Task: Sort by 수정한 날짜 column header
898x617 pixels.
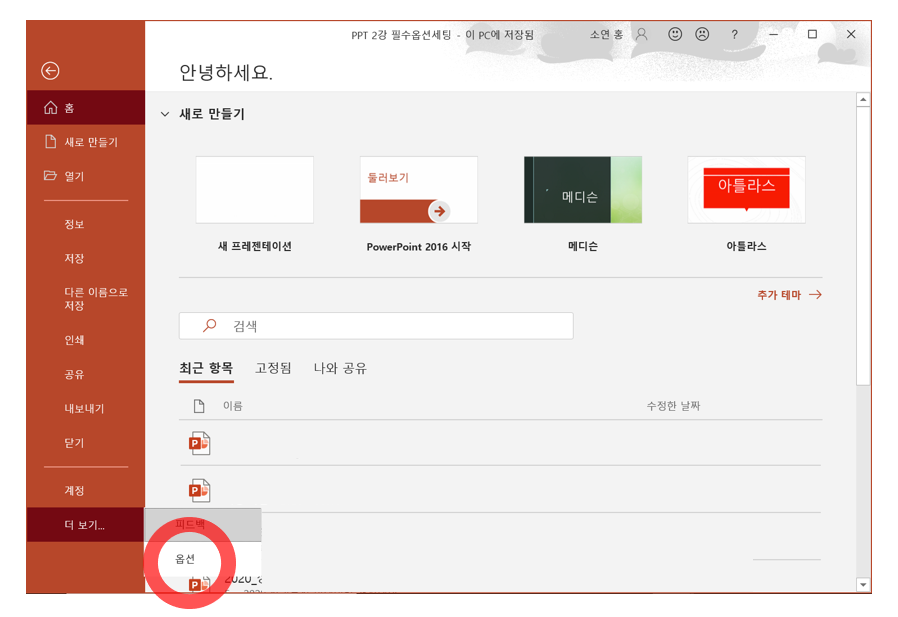Action: pyautogui.click(x=674, y=406)
